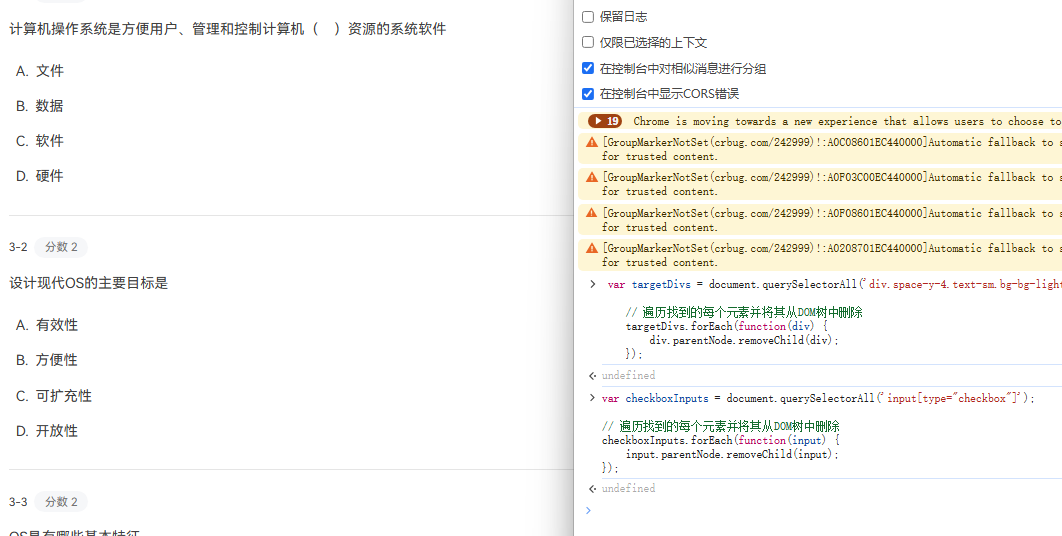Check the 仅限已选择的上下文 option
The image size is (1062, 536).
coord(588,43)
